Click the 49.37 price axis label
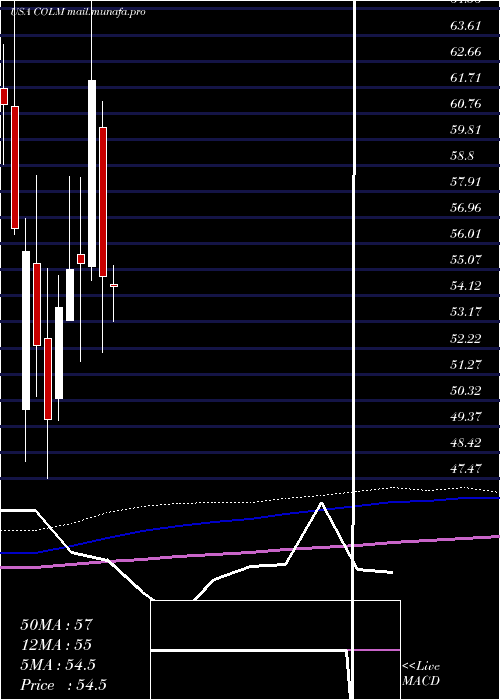This screenshot has width=500, height=700. 466,417
